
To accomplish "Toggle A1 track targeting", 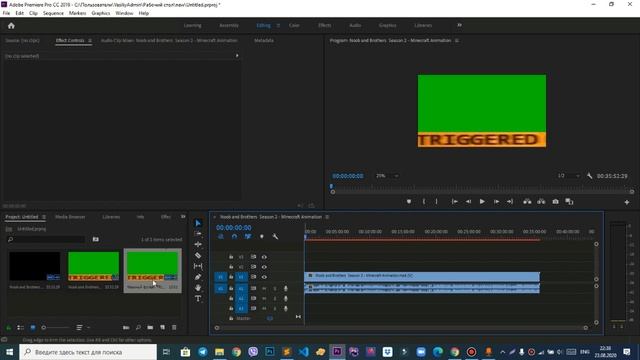I will 241,289.
